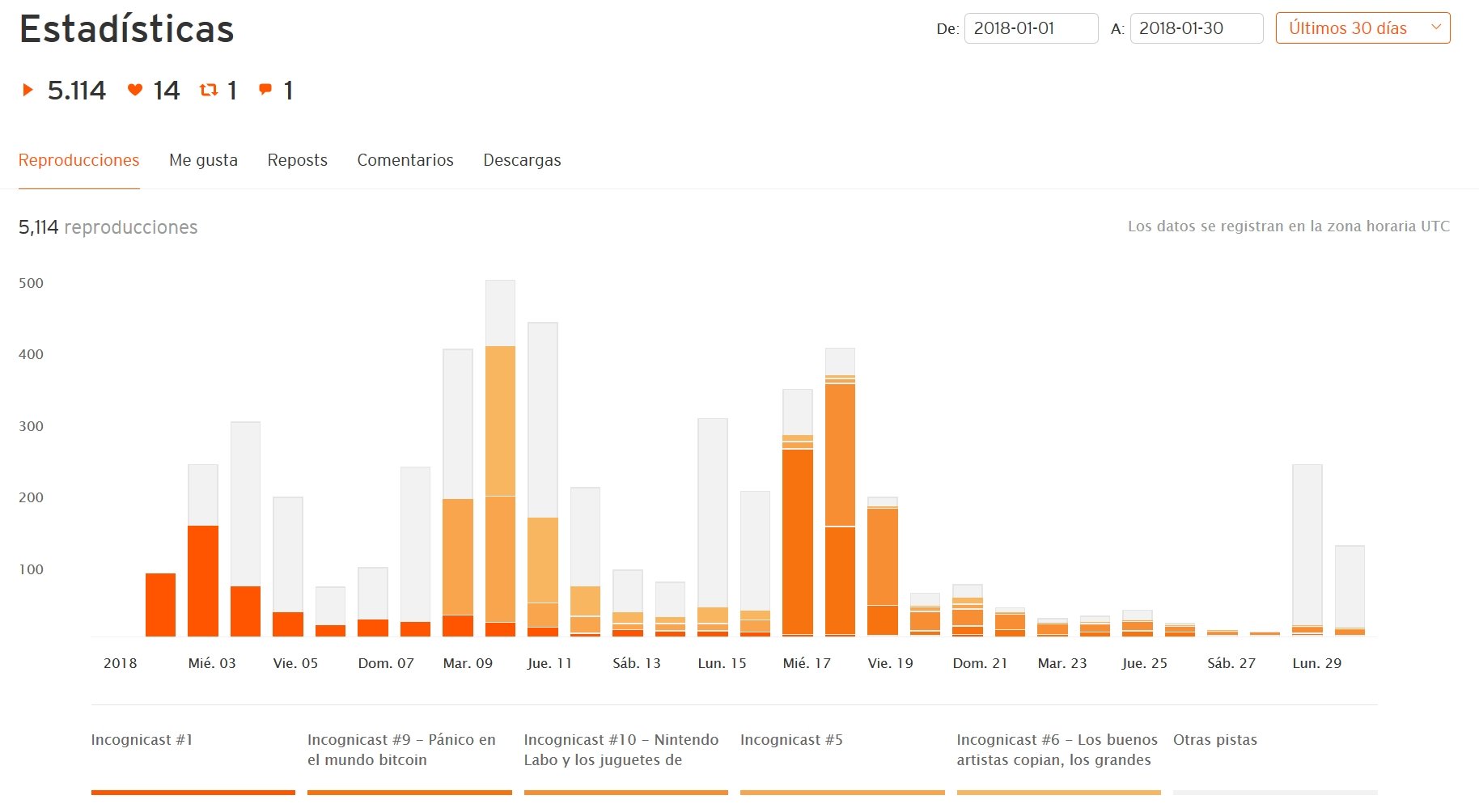Open the Reposts tab

pyautogui.click(x=297, y=160)
